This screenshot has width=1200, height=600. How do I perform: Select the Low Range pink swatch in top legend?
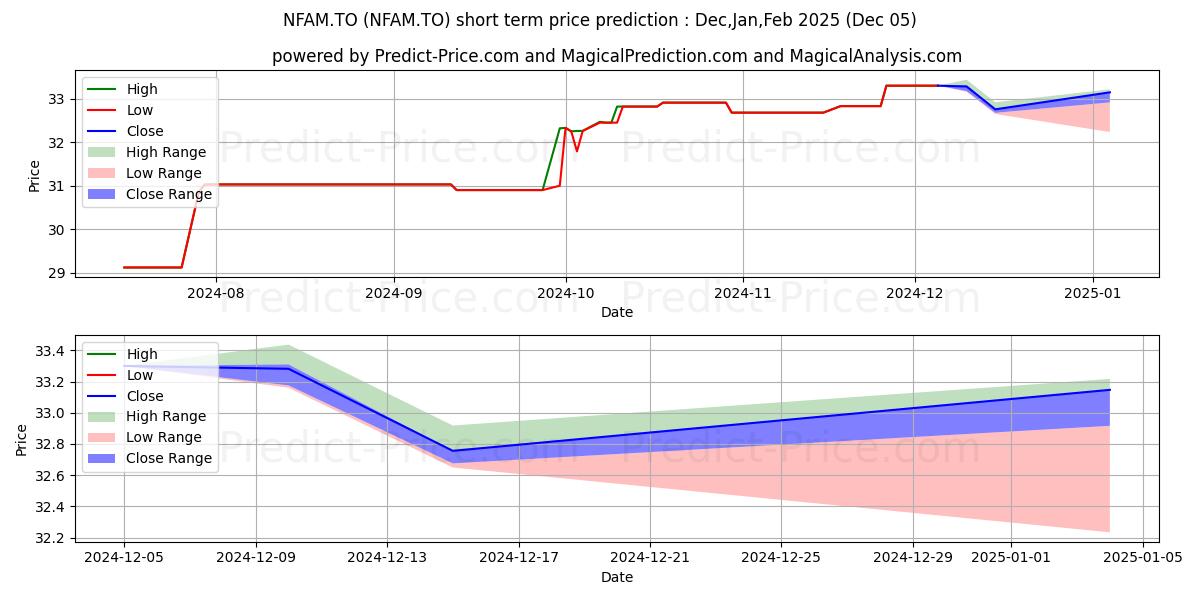104,174
